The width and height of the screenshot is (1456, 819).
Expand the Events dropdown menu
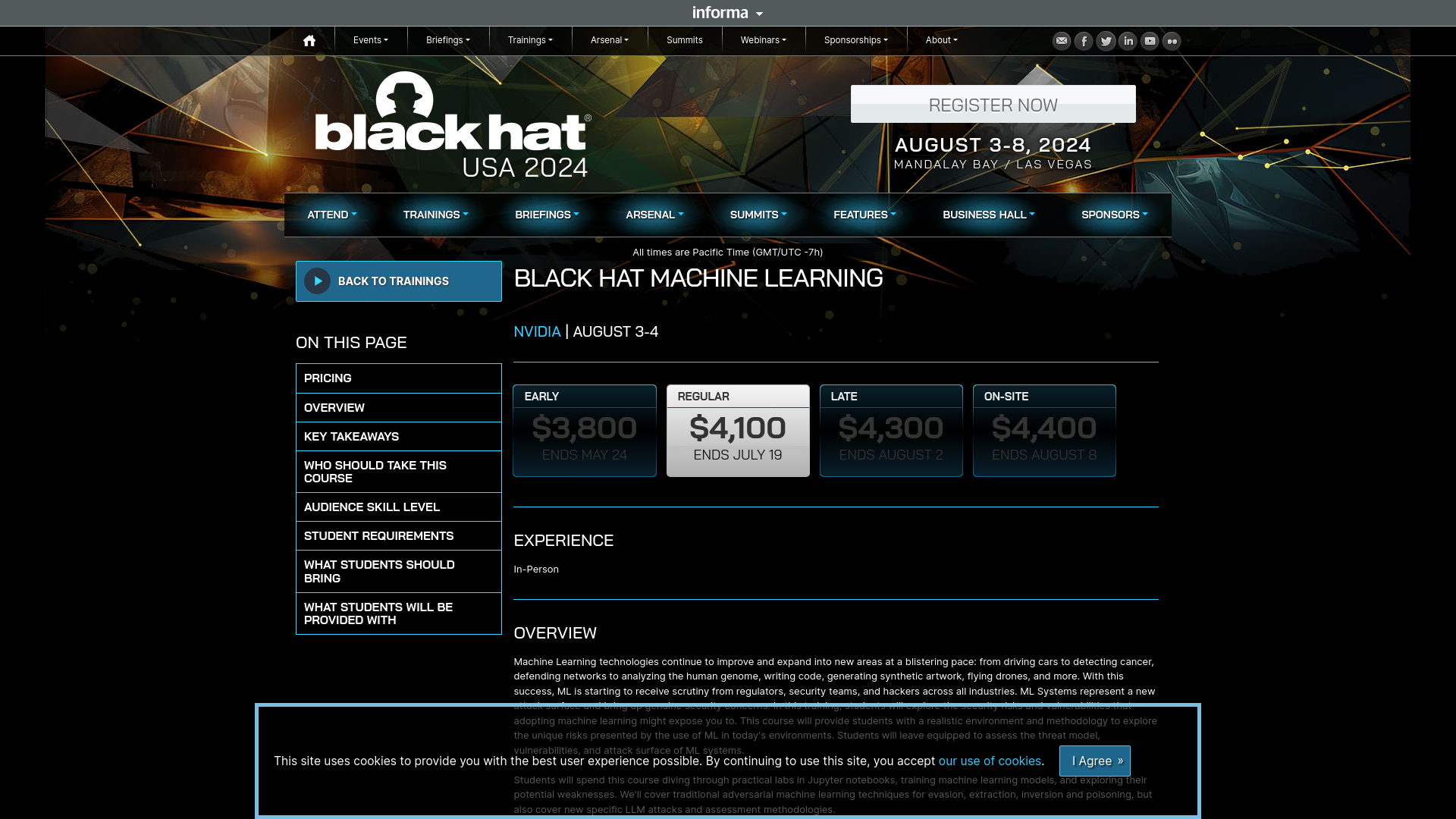pos(370,40)
